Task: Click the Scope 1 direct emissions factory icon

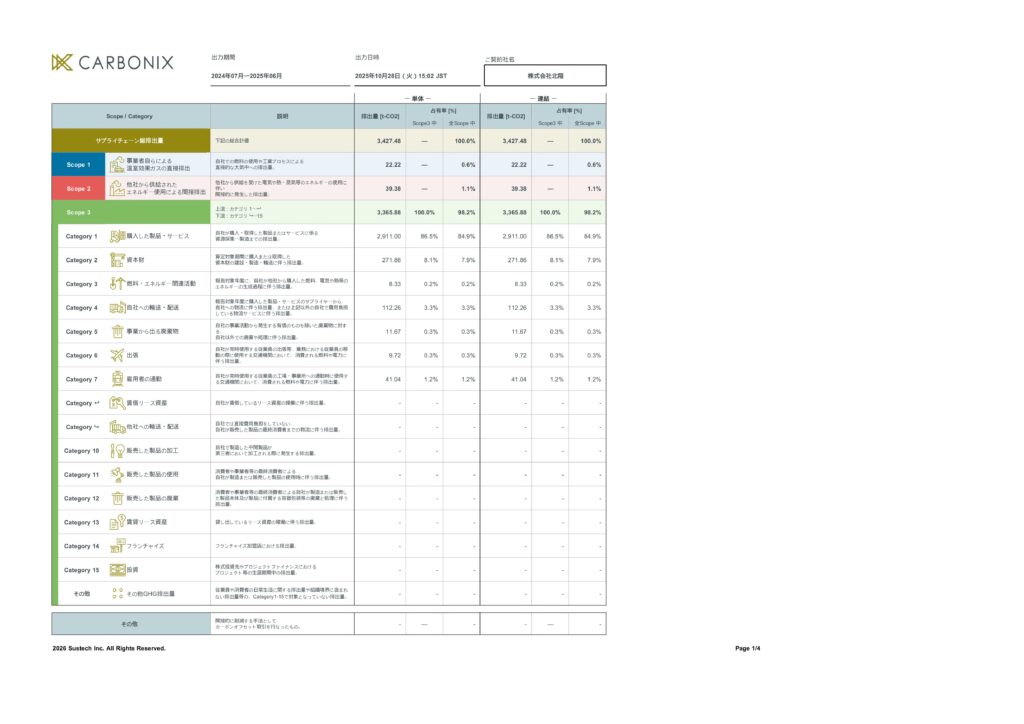Action: point(117,164)
